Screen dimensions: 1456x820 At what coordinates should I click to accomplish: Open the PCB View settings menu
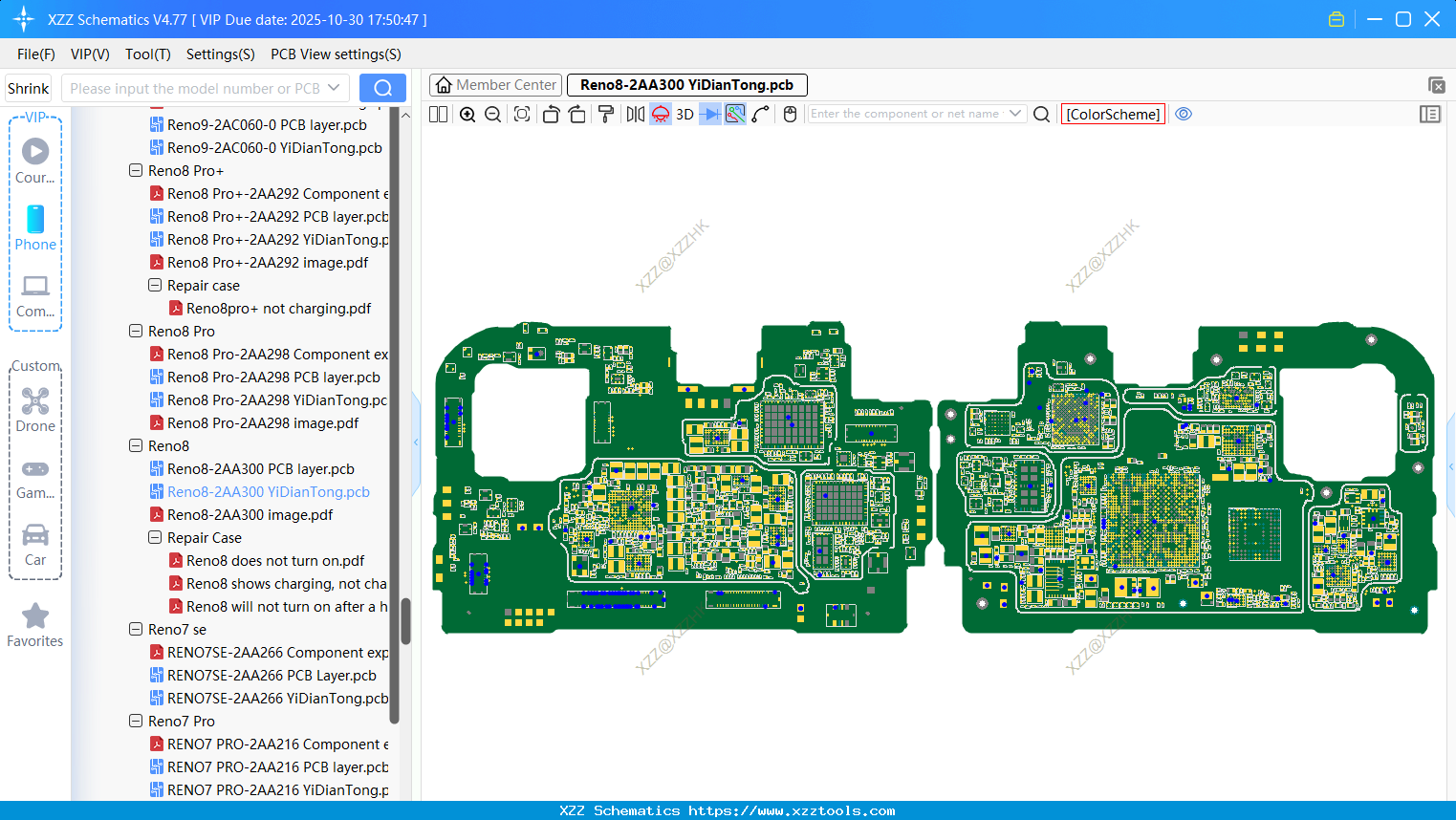(336, 54)
